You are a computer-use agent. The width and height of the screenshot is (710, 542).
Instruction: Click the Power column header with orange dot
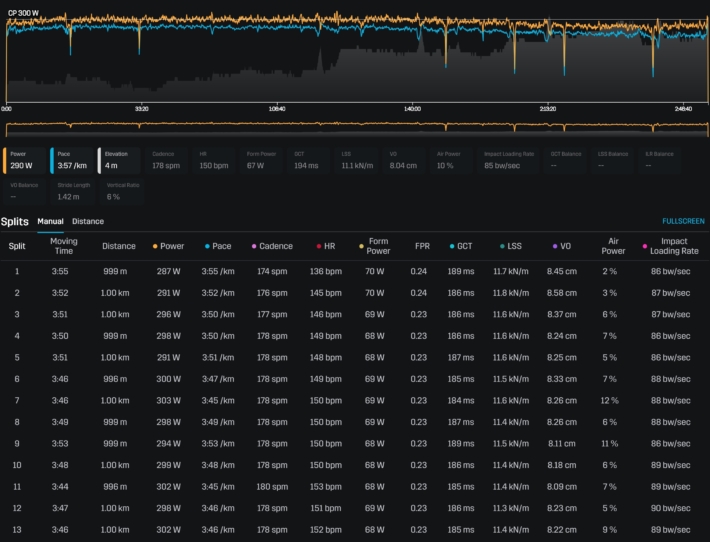tap(171, 245)
